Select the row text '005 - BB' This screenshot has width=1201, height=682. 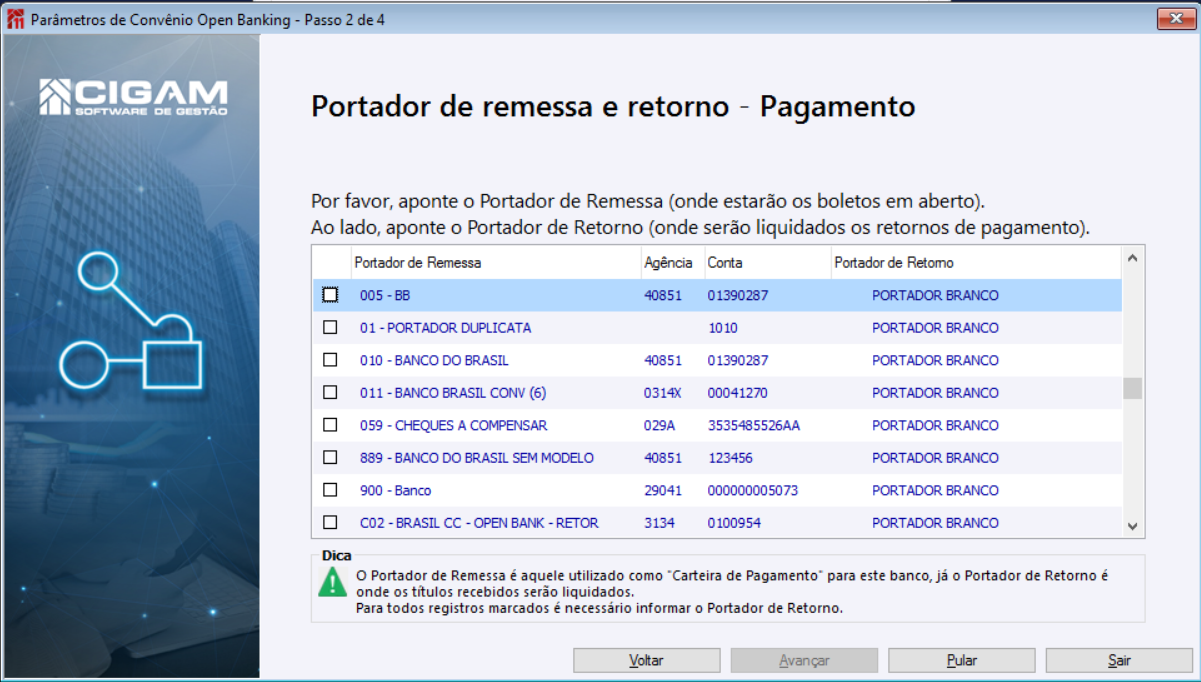(x=385, y=296)
